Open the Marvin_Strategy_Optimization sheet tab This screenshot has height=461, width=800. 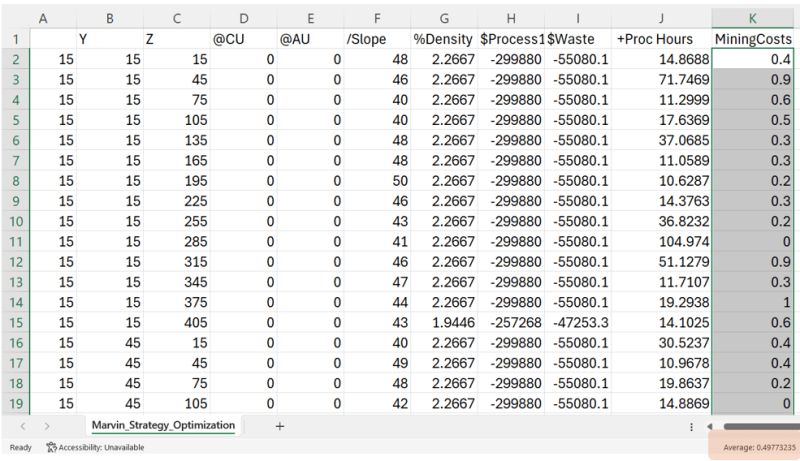click(163, 425)
